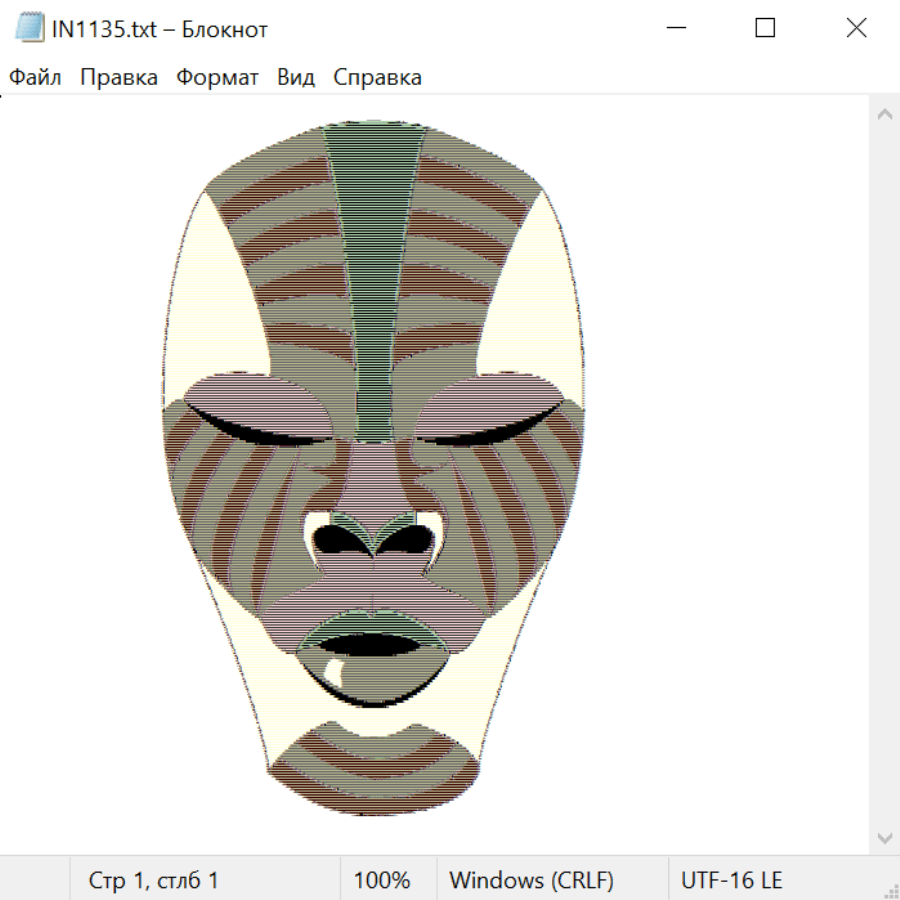Open the Вид menu

click(295, 77)
